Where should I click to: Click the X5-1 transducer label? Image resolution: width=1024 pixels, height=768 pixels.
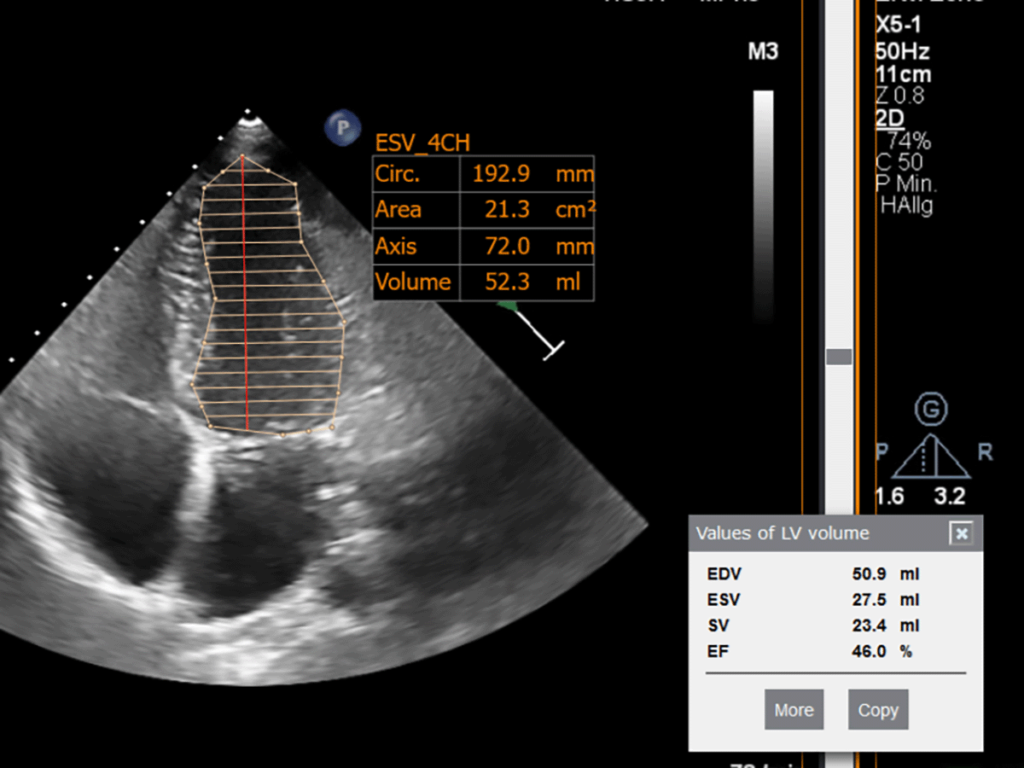tap(899, 25)
